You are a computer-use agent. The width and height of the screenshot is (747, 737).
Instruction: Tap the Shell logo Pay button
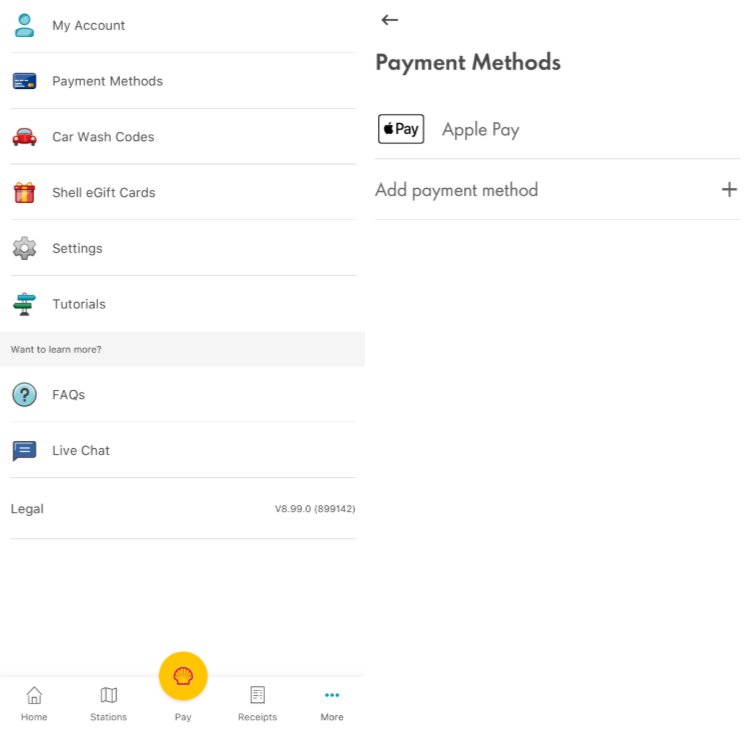pyautogui.click(x=183, y=676)
